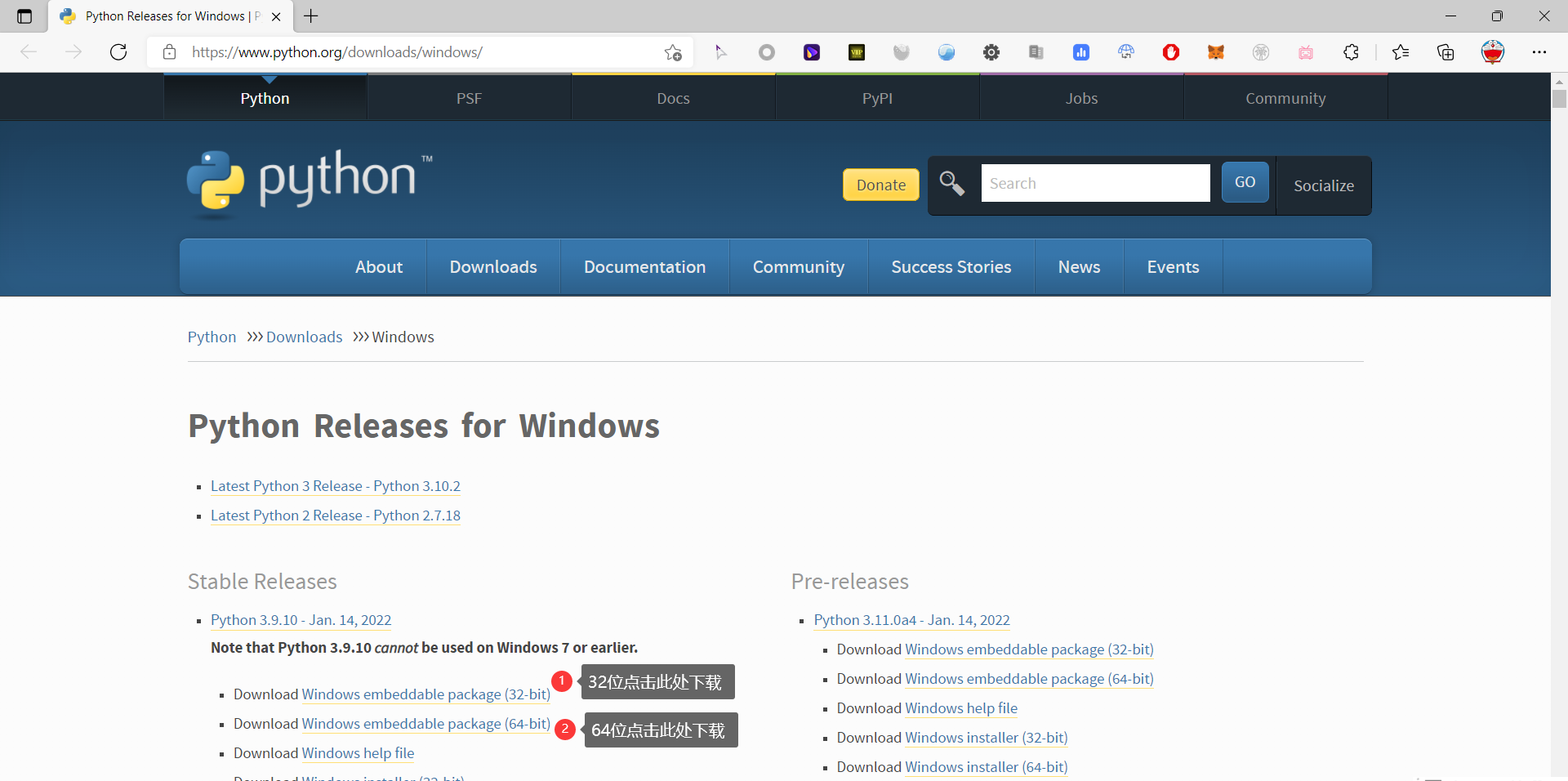Download stable Windows embeddable package (64-bit)
Image resolution: width=1568 pixels, height=781 pixels.
[x=426, y=724]
